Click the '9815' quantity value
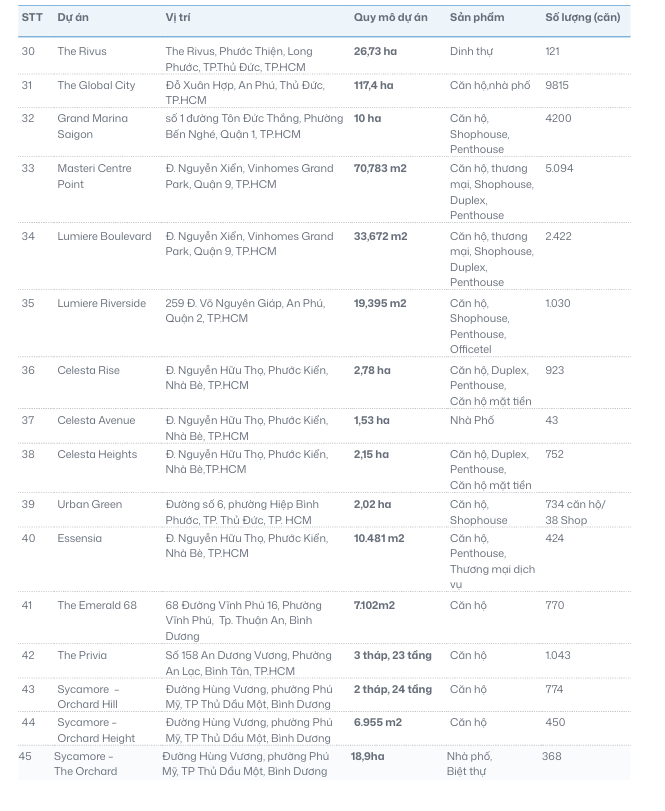 pos(557,85)
